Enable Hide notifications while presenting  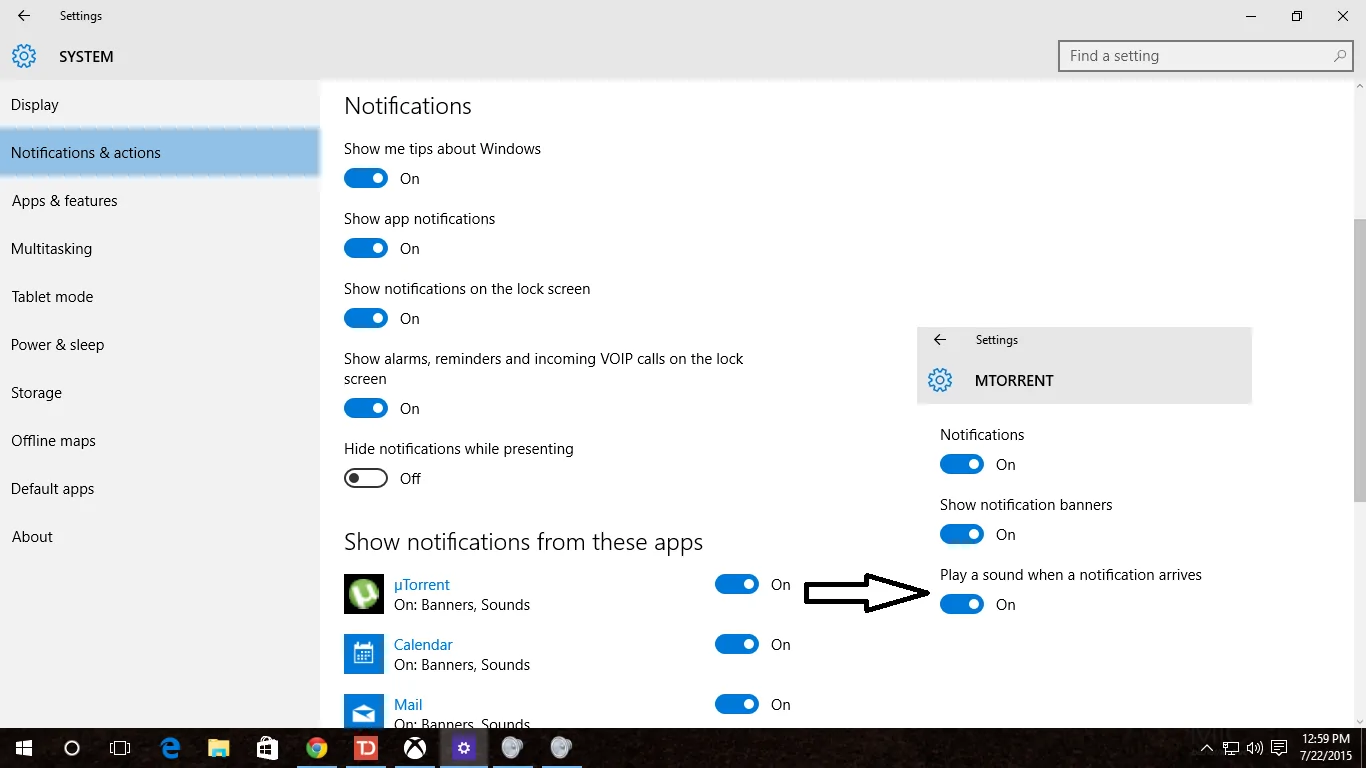click(366, 478)
